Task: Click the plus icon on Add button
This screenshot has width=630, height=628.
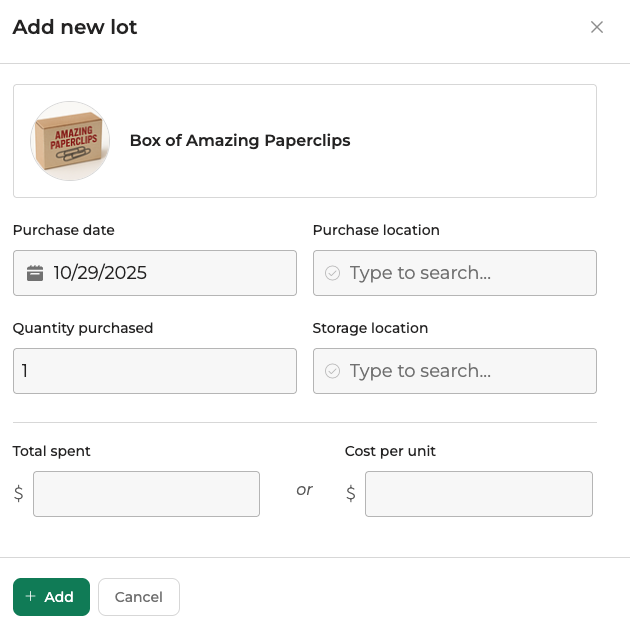Action: [x=31, y=597]
